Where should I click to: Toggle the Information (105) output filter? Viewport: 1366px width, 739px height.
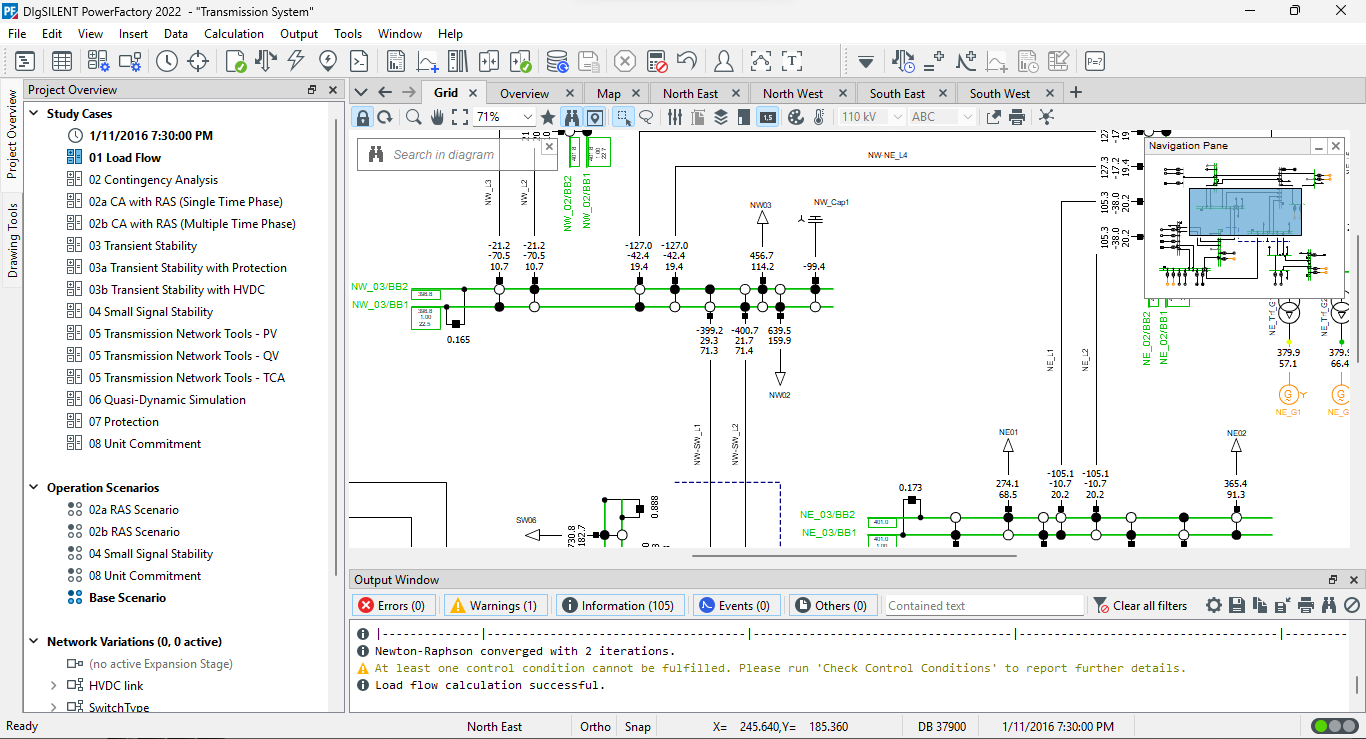(x=619, y=605)
